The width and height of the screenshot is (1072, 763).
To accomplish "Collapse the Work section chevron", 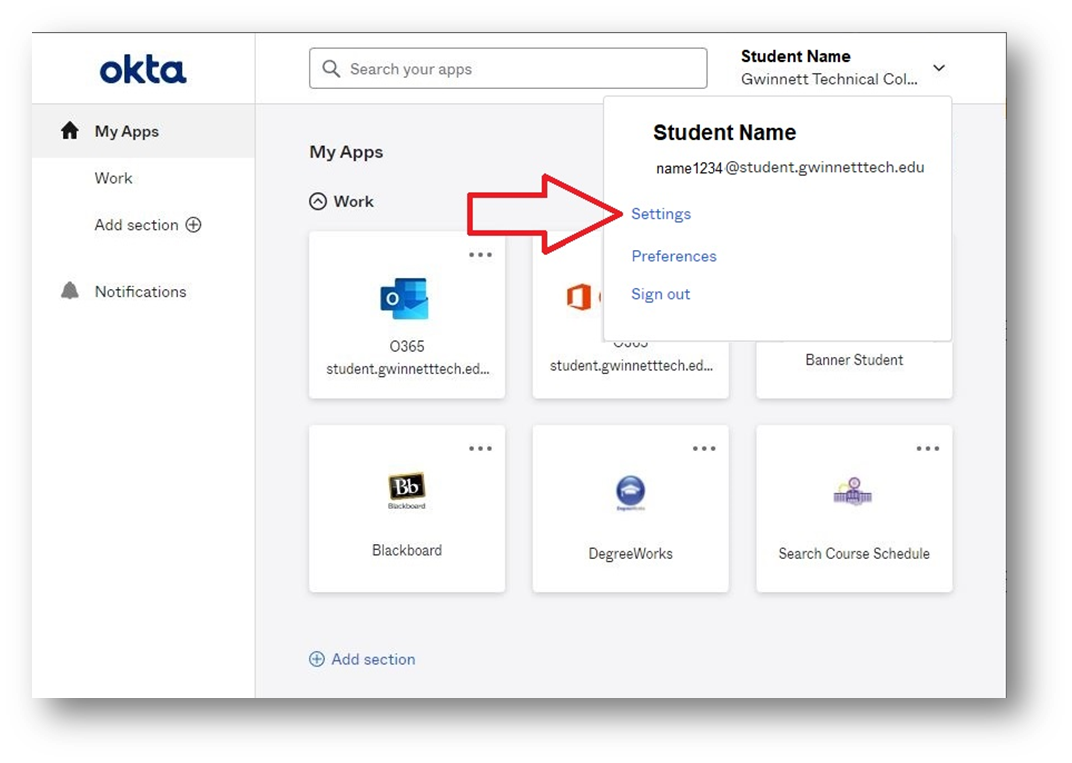I will [x=318, y=201].
